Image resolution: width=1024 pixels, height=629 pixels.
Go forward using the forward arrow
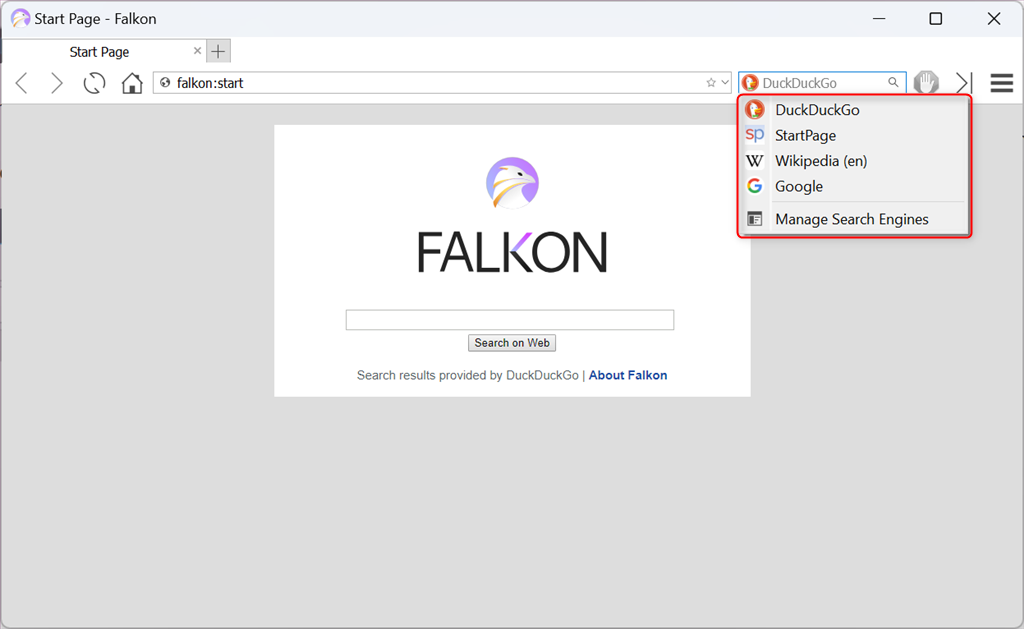coord(57,83)
